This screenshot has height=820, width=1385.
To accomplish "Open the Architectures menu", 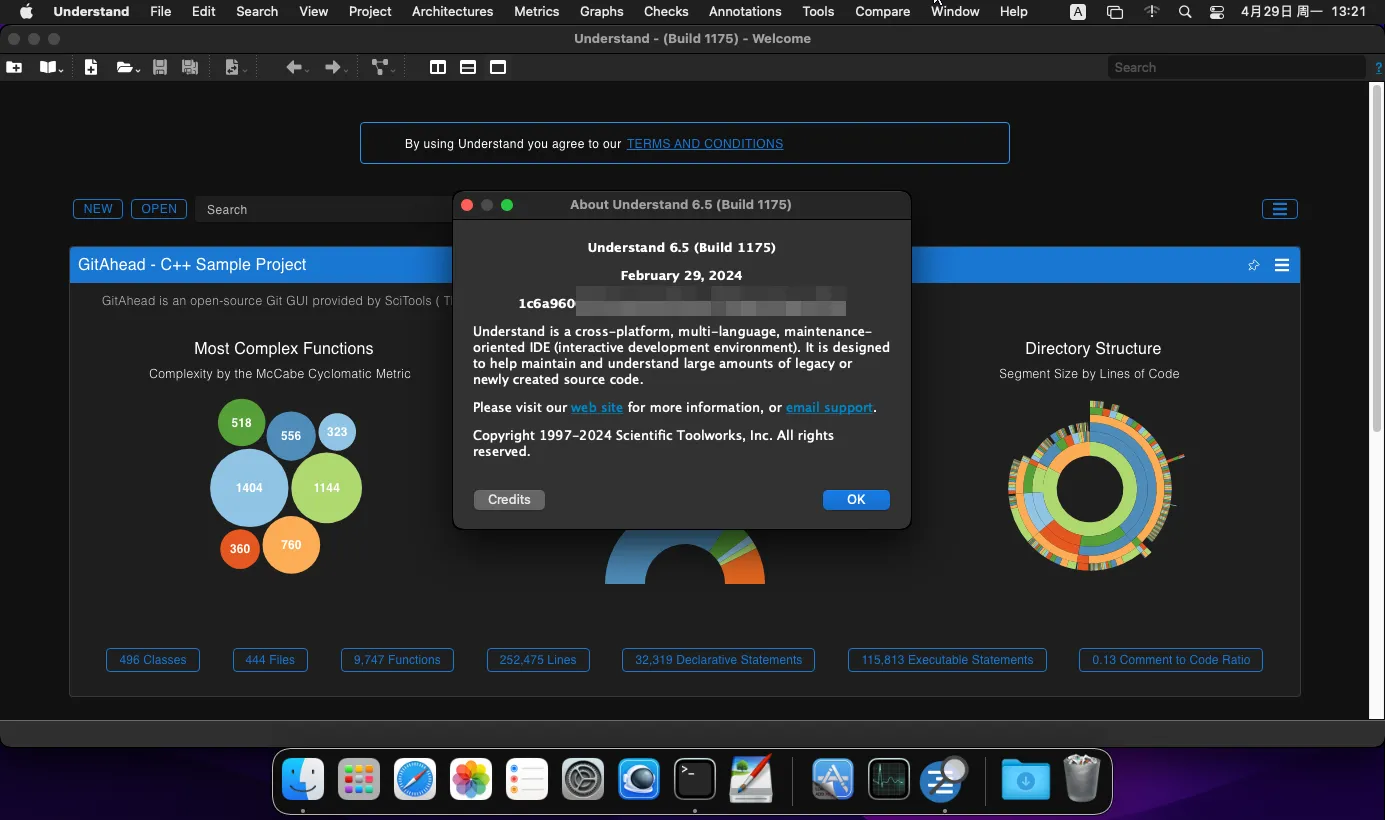I will click(452, 11).
